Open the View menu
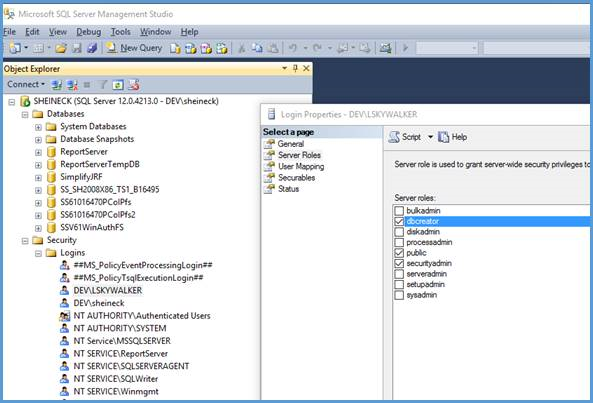 (x=57, y=32)
